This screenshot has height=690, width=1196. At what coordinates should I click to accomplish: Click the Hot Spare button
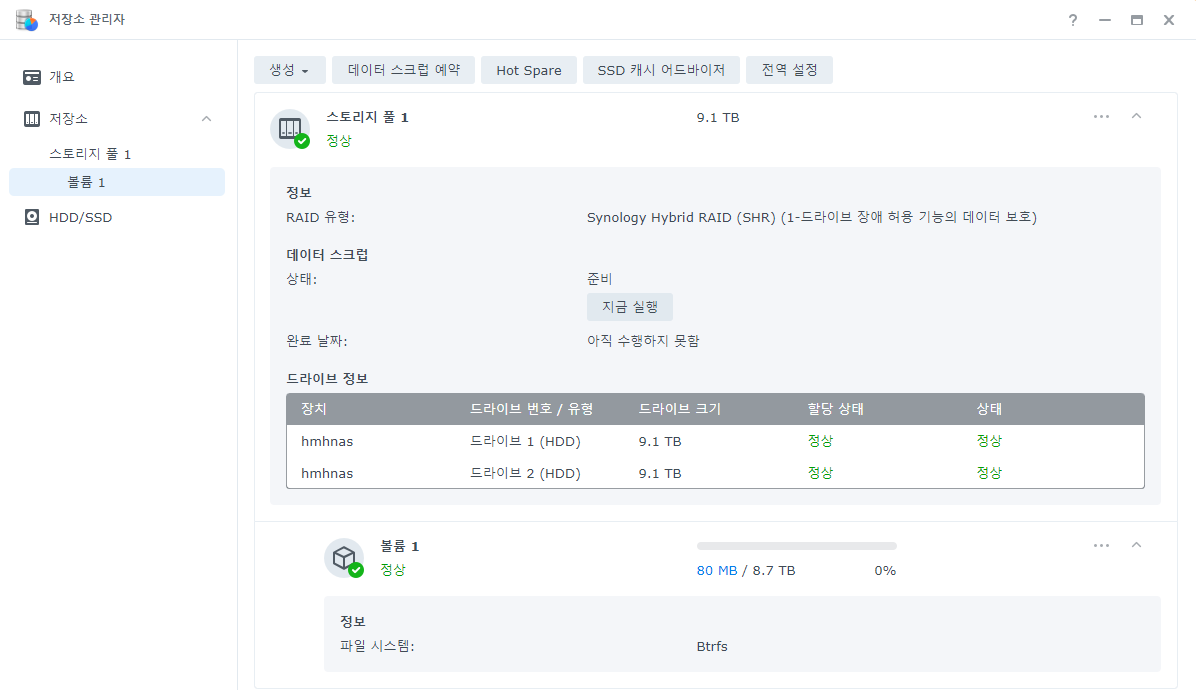click(529, 70)
